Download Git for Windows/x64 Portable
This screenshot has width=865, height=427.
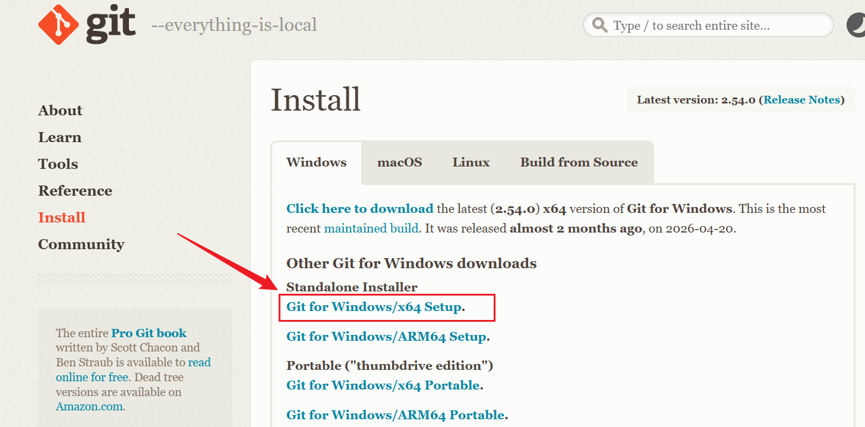coord(383,385)
